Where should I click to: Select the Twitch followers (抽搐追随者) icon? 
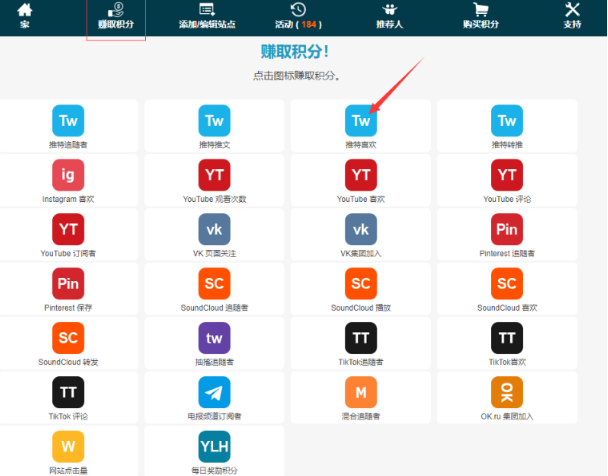tap(214, 338)
